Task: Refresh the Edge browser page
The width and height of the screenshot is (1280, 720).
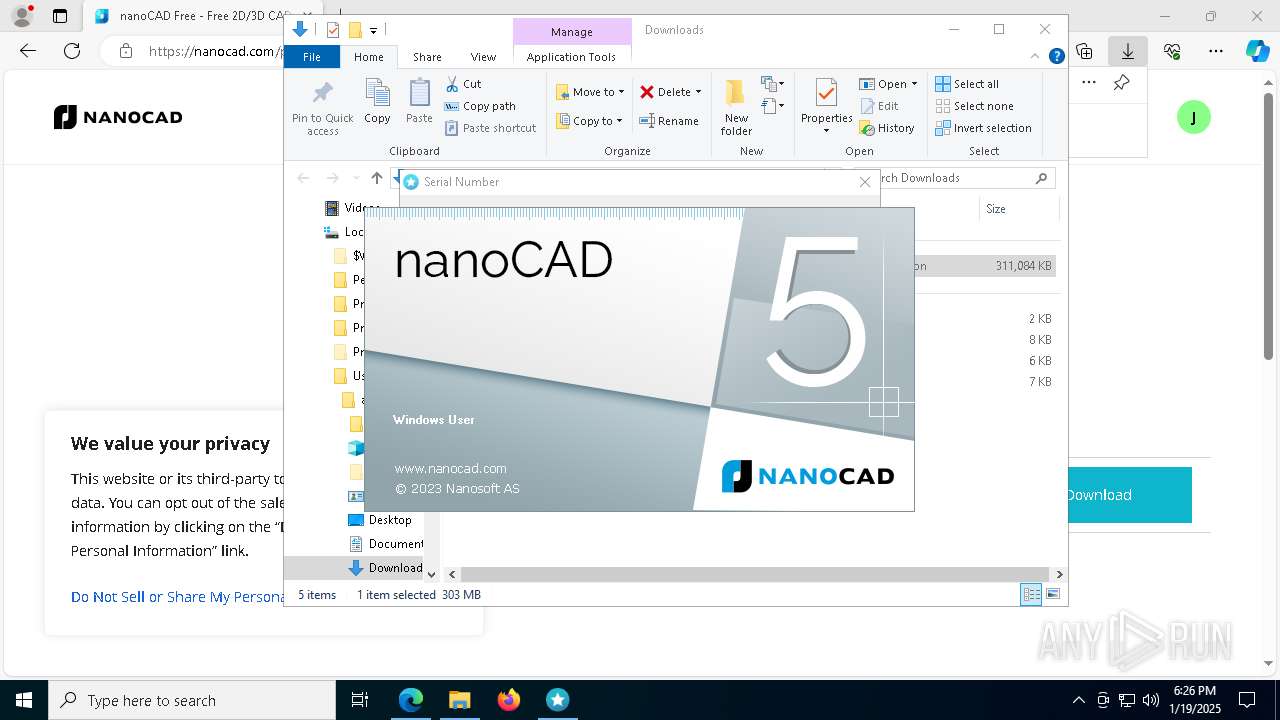Action: [x=72, y=51]
